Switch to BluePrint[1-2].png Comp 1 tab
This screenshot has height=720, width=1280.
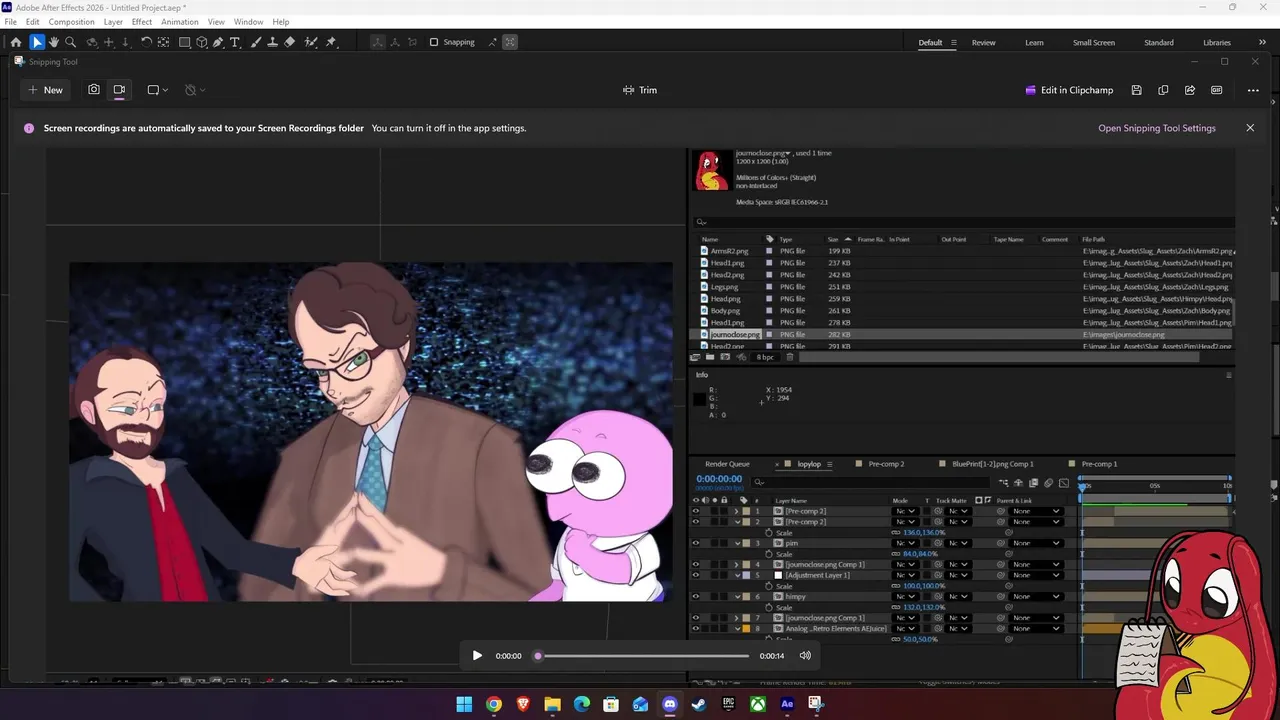[x=993, y=464]
